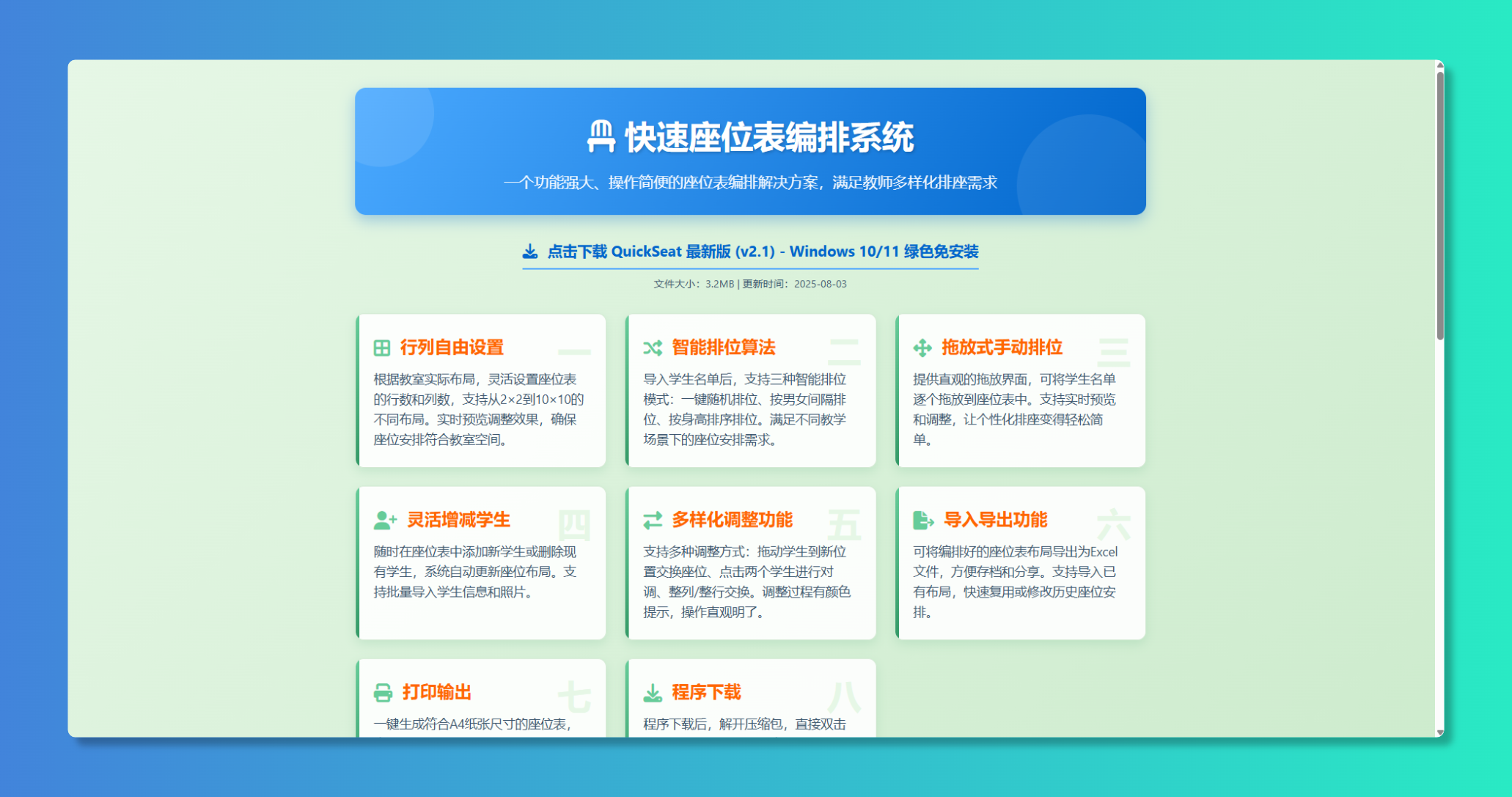1512x797 pixels.
Task: Click the 导入导出功能 card heading
Action: tap(995, 520)
